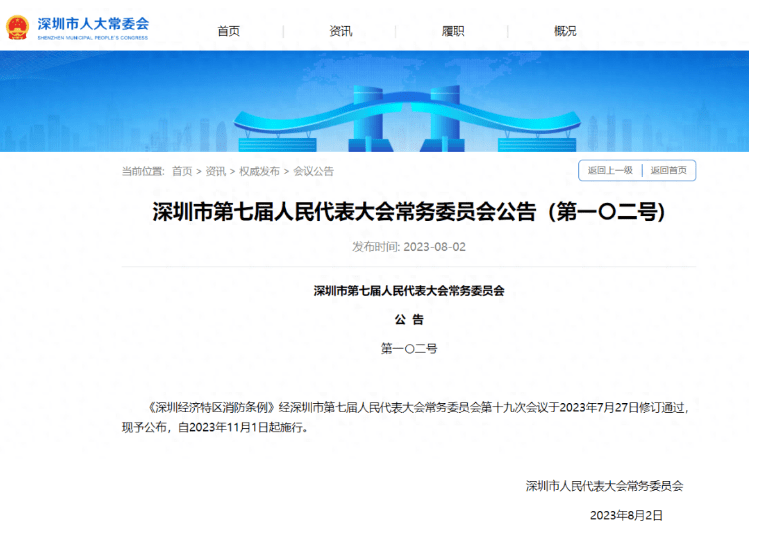Open the 深圳市人大常委会 site title link

point(93,23)
